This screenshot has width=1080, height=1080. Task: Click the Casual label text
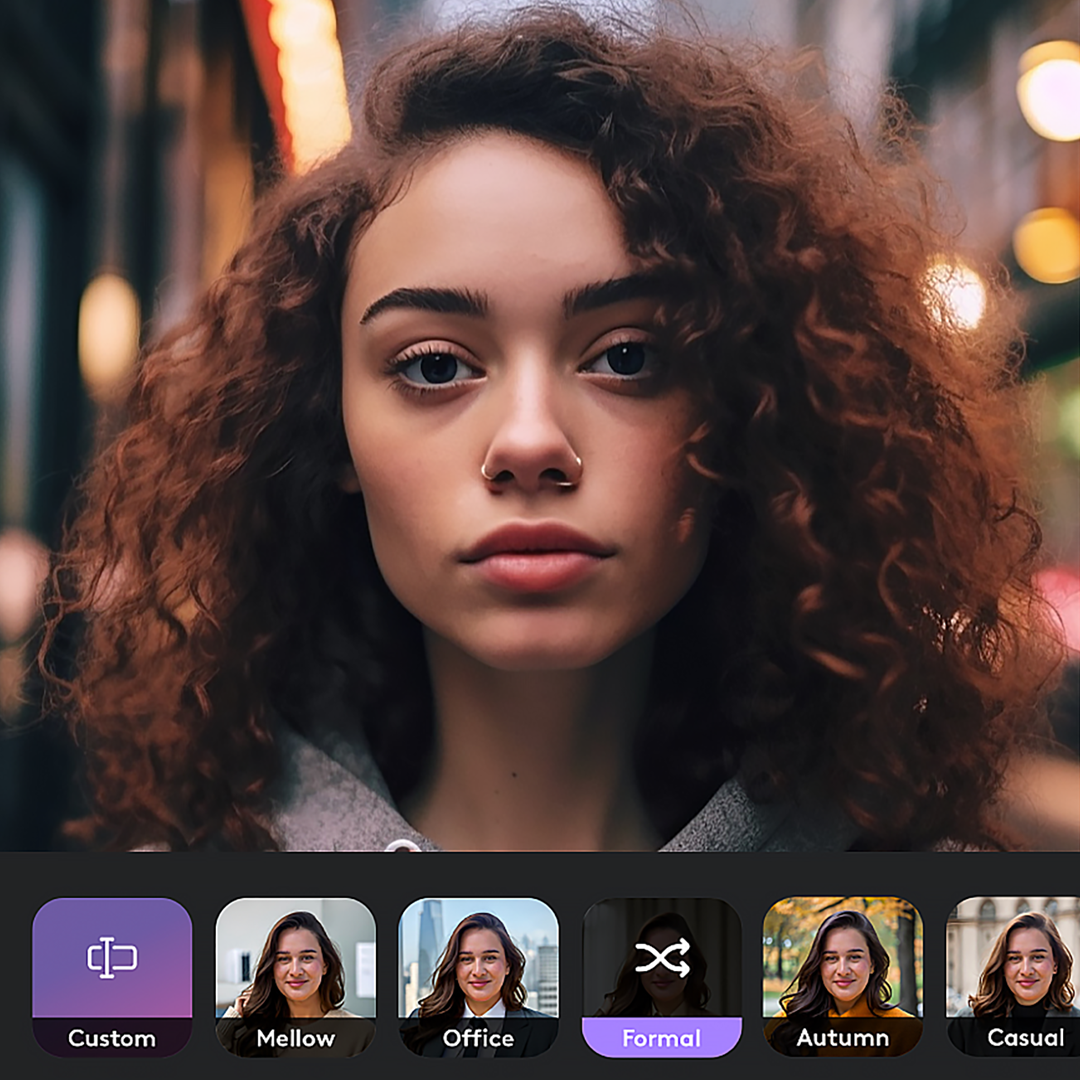[x=1025, y=1038]
